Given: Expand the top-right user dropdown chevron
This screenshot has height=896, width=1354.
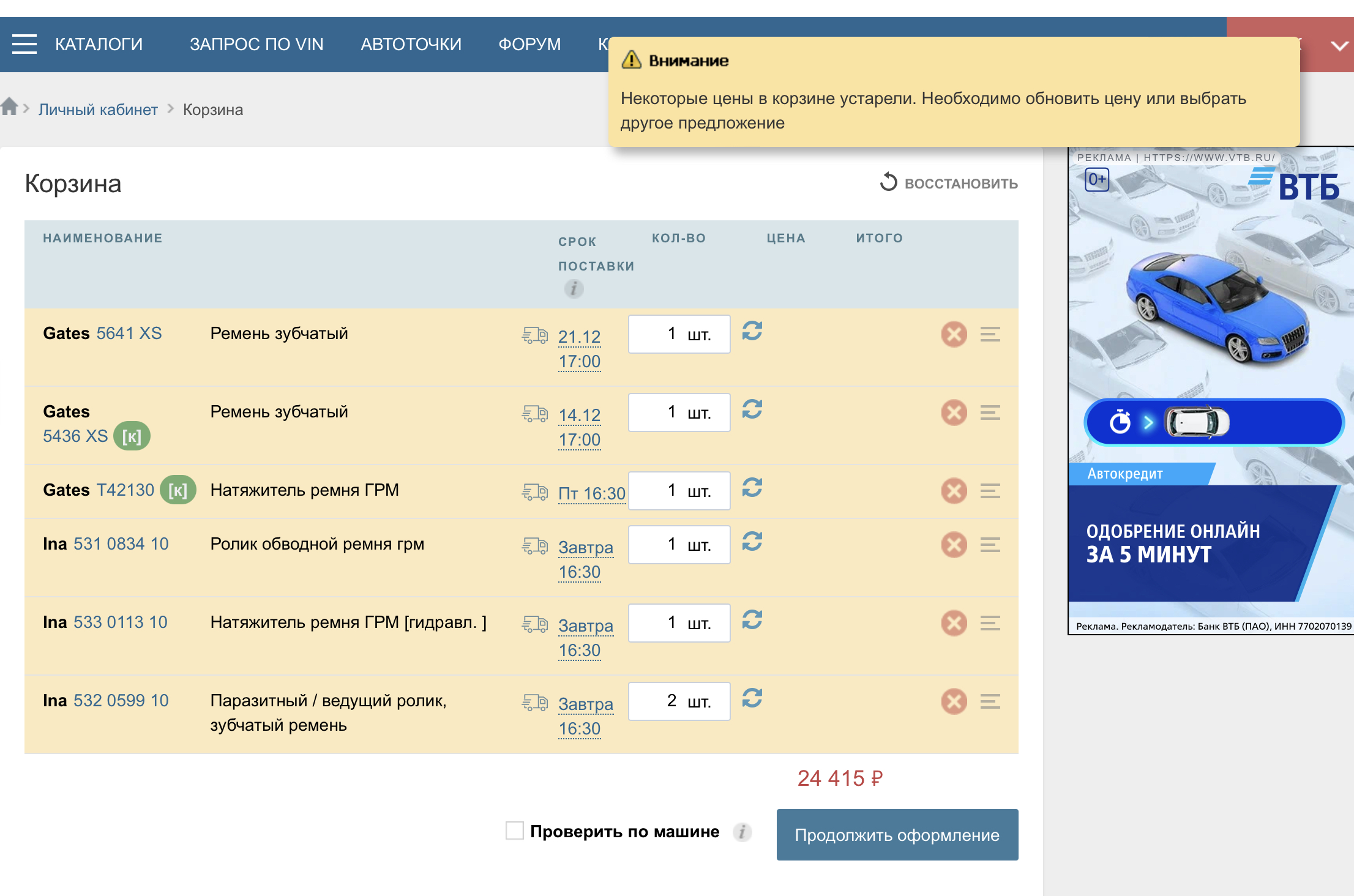Looking at the screenshot, I should [x=1339, y=45].
